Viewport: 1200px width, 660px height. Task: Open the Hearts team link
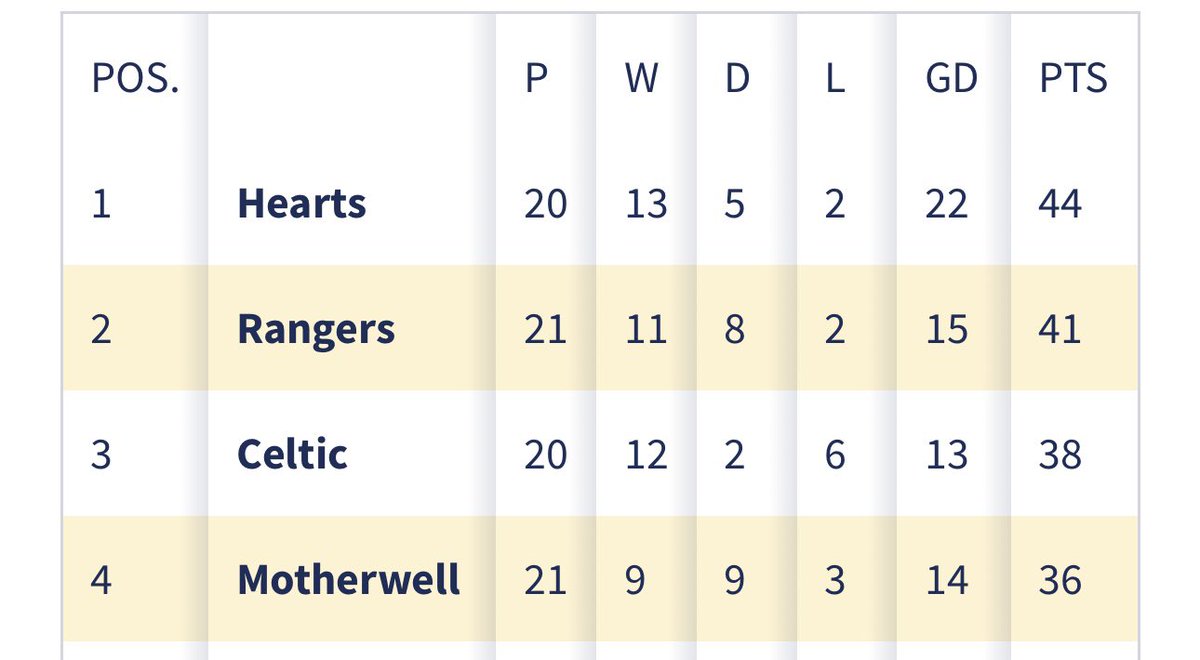click(x=301, y=204)
